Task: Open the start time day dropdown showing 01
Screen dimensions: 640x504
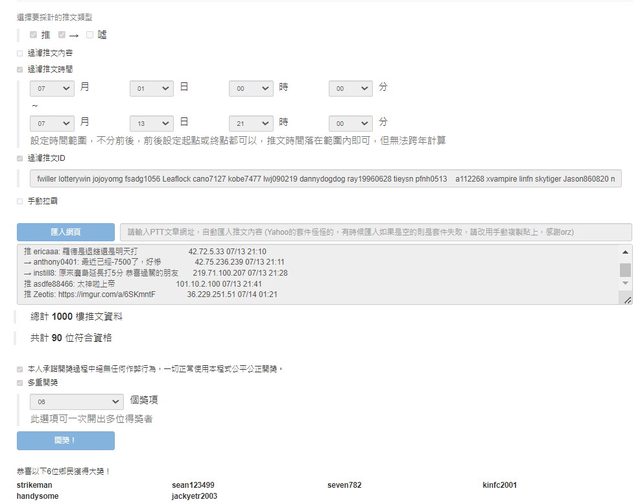Action: (151, 89)
